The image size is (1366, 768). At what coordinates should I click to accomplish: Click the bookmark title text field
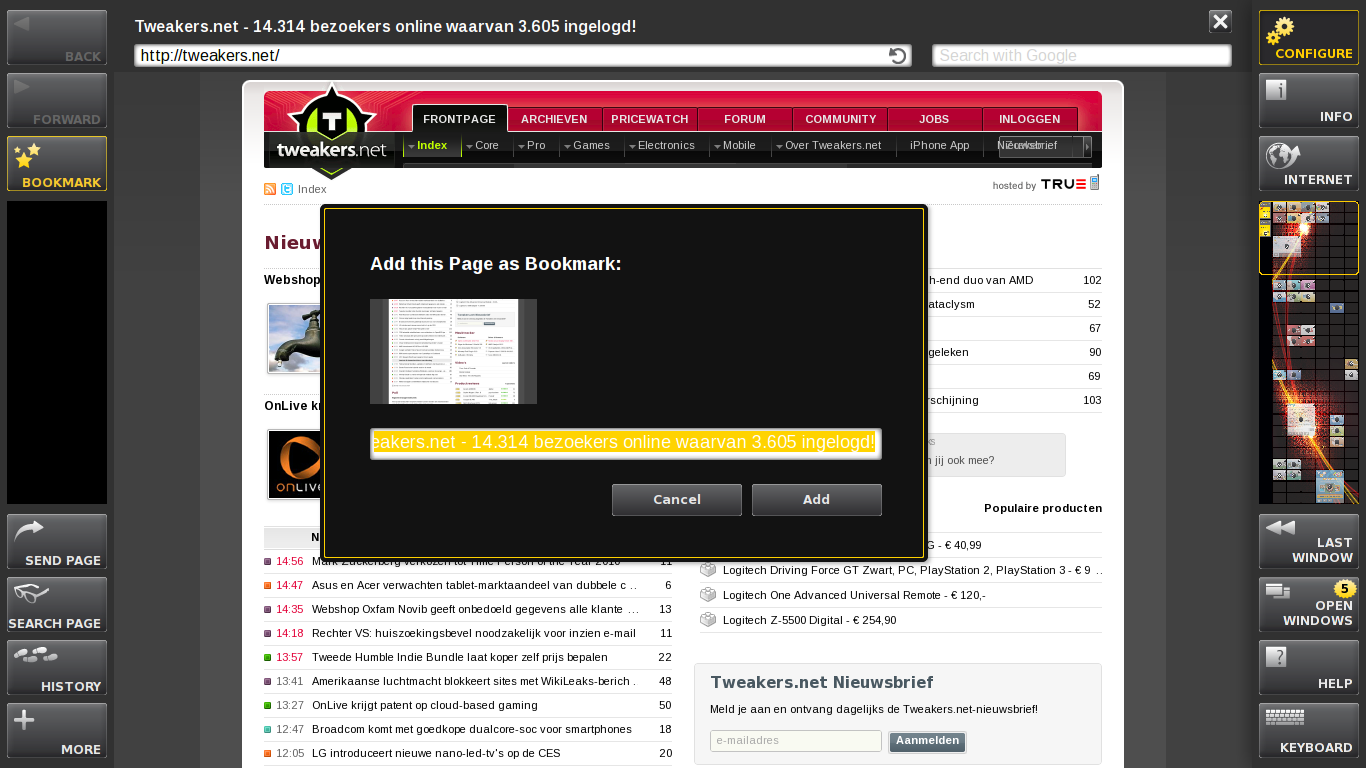point(626,444)
